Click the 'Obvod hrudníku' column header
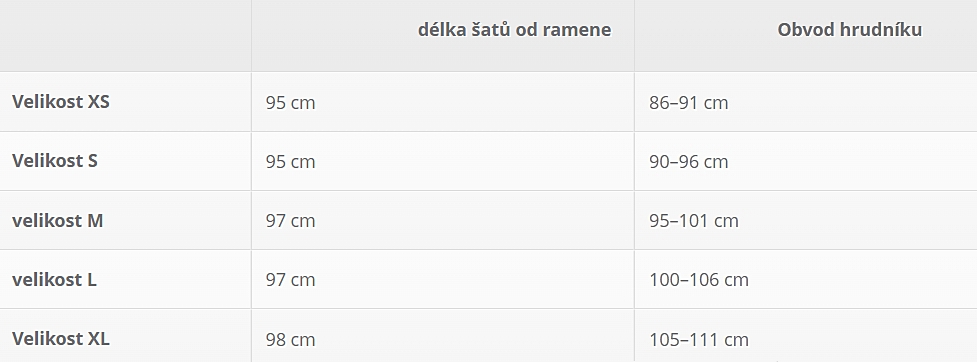Viewport: 977px width, 362px height. click(x=849, y=29)
